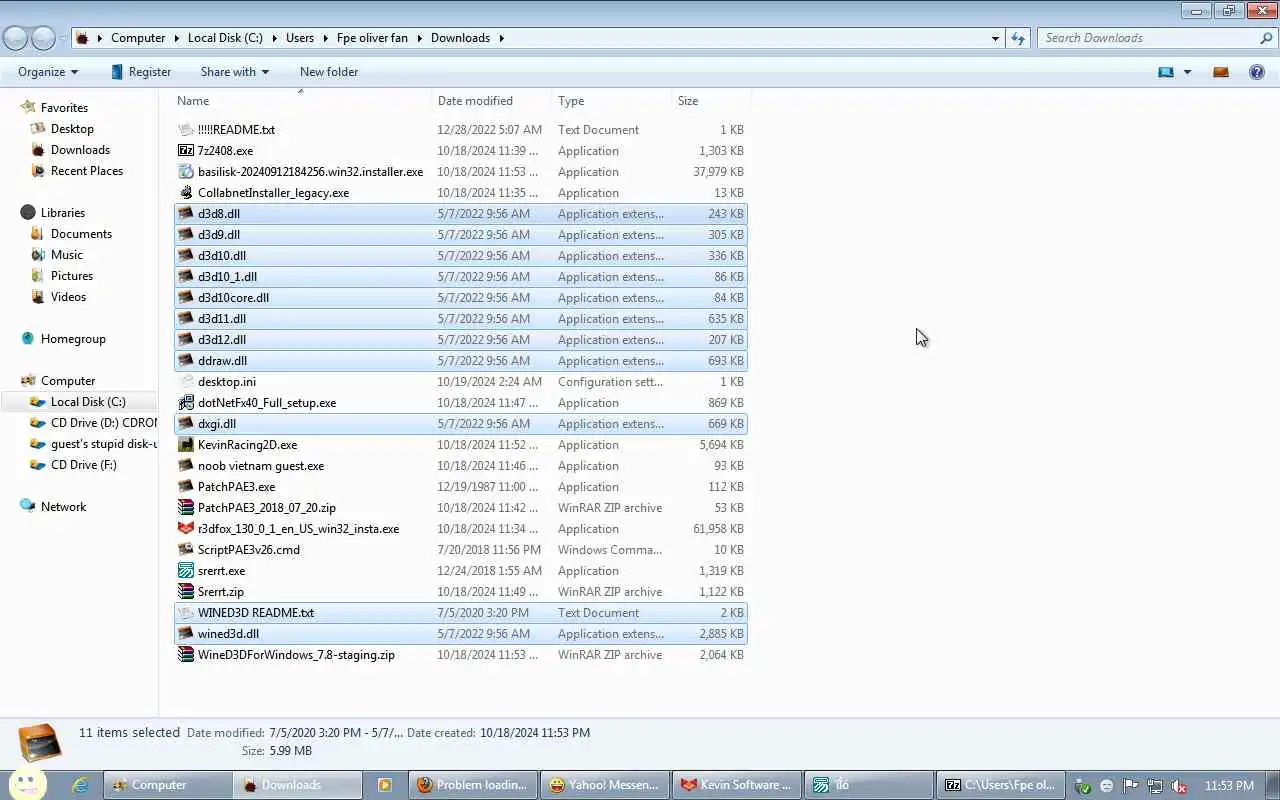
Task: Select the !!!!!README.txt file
Action: (x=461, y=130)
